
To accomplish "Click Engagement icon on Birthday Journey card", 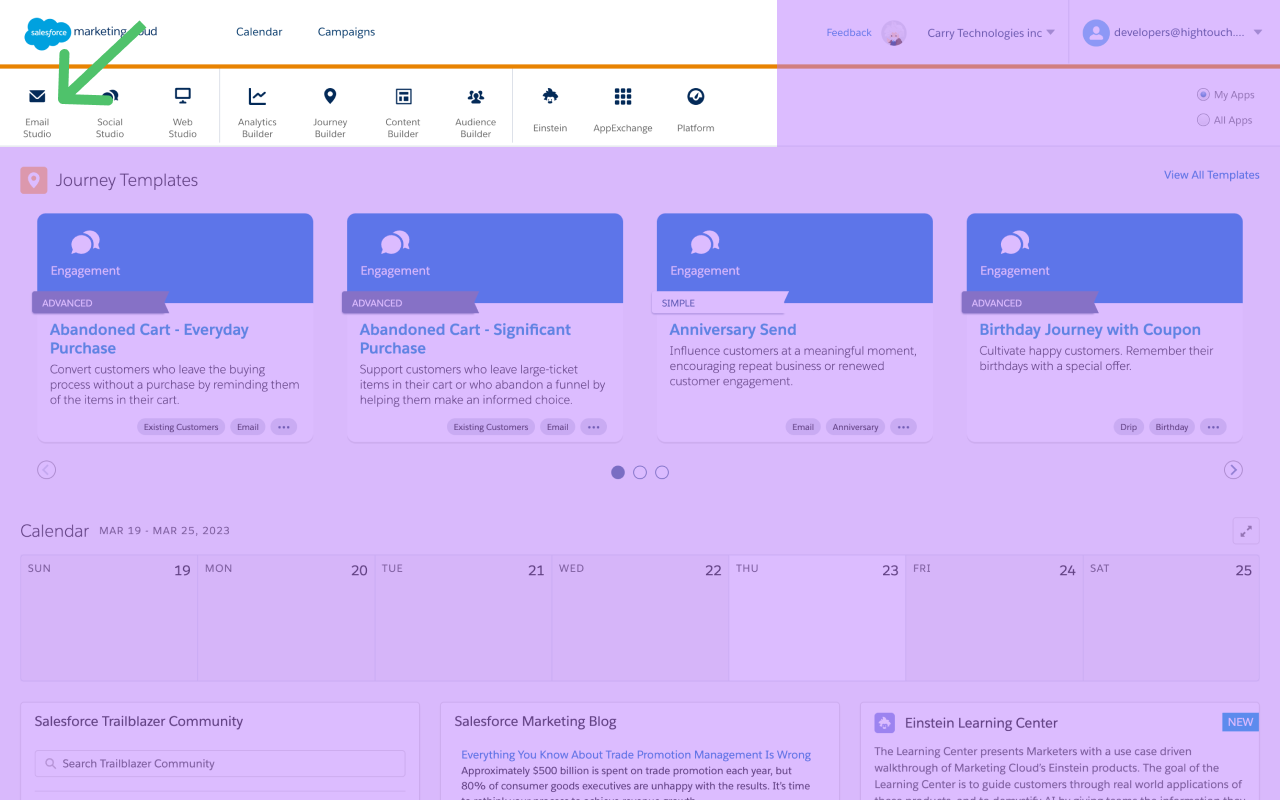I will (1015, 242).
